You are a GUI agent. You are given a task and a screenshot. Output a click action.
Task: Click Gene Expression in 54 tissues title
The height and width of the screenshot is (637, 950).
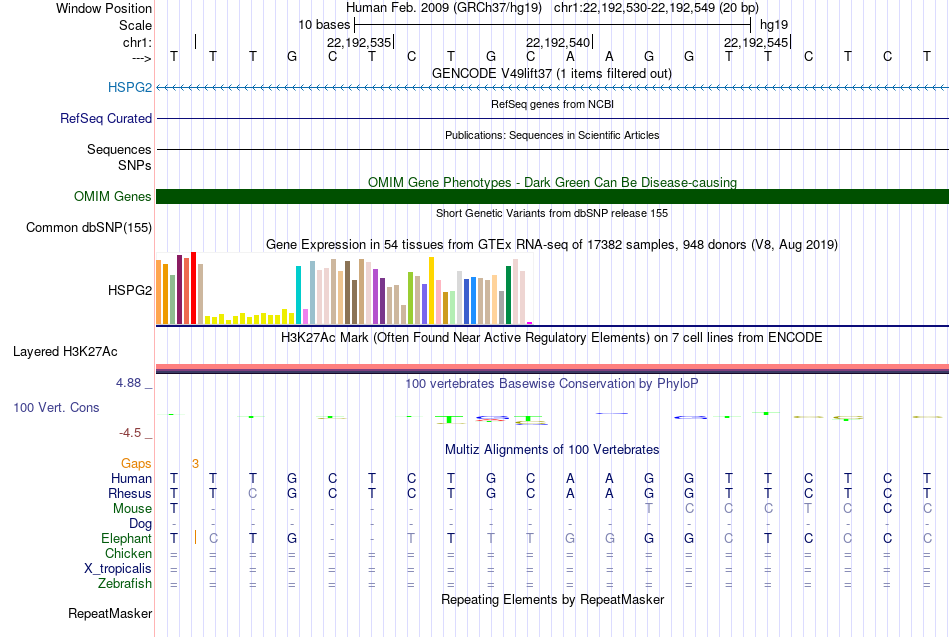point(552,244)
